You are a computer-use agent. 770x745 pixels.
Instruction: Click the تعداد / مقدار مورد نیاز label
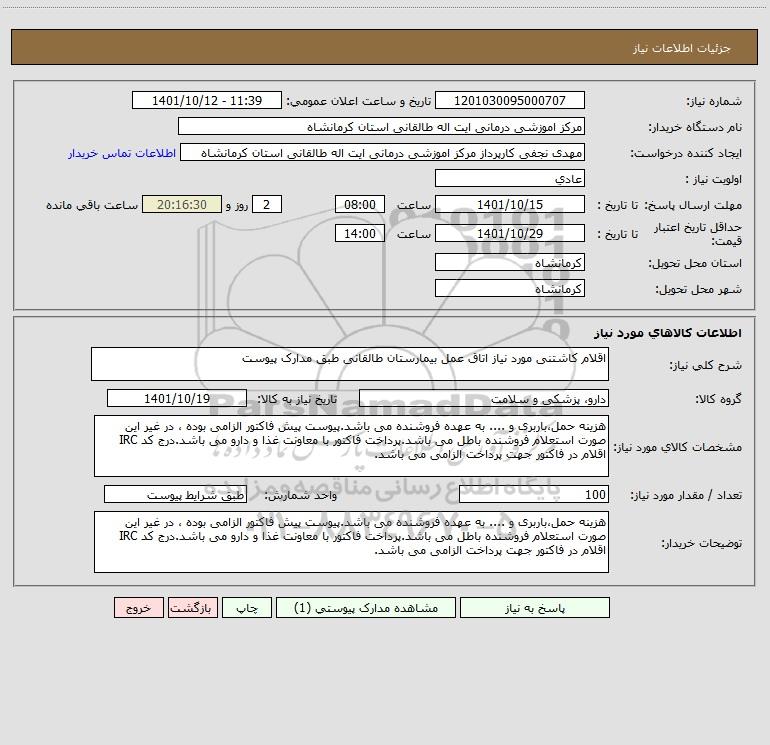click(686, 495)
